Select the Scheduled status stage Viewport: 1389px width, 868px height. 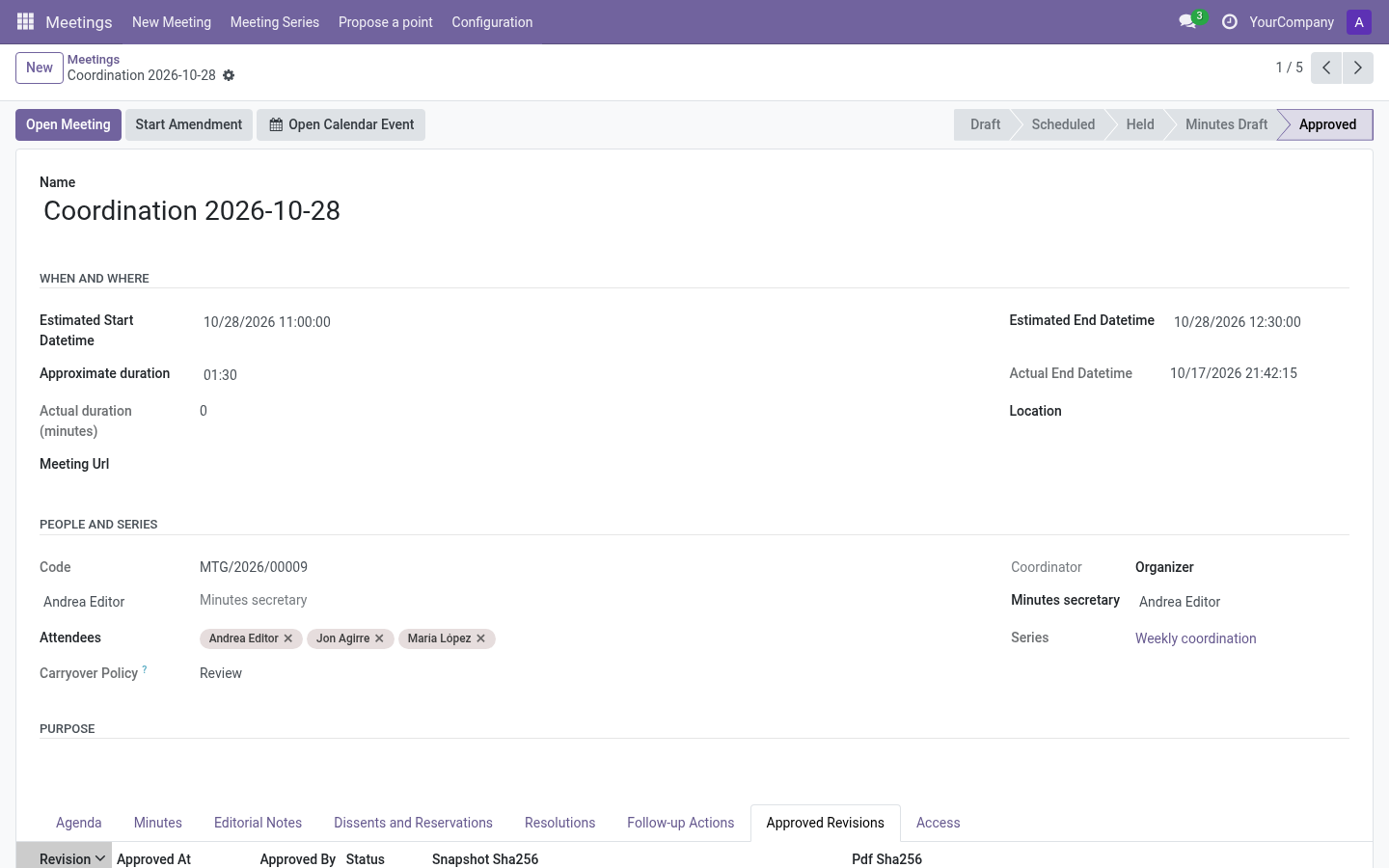[1063, 124]
